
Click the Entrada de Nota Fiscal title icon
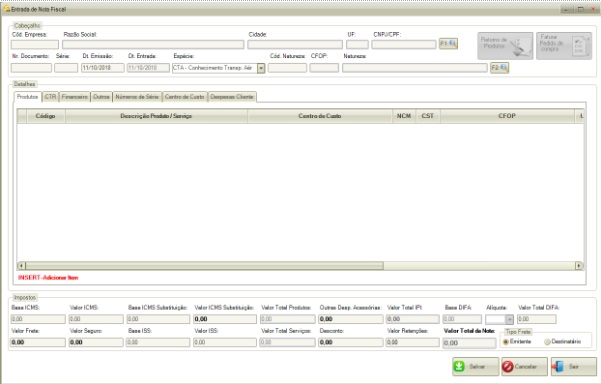tap(7, 9)
